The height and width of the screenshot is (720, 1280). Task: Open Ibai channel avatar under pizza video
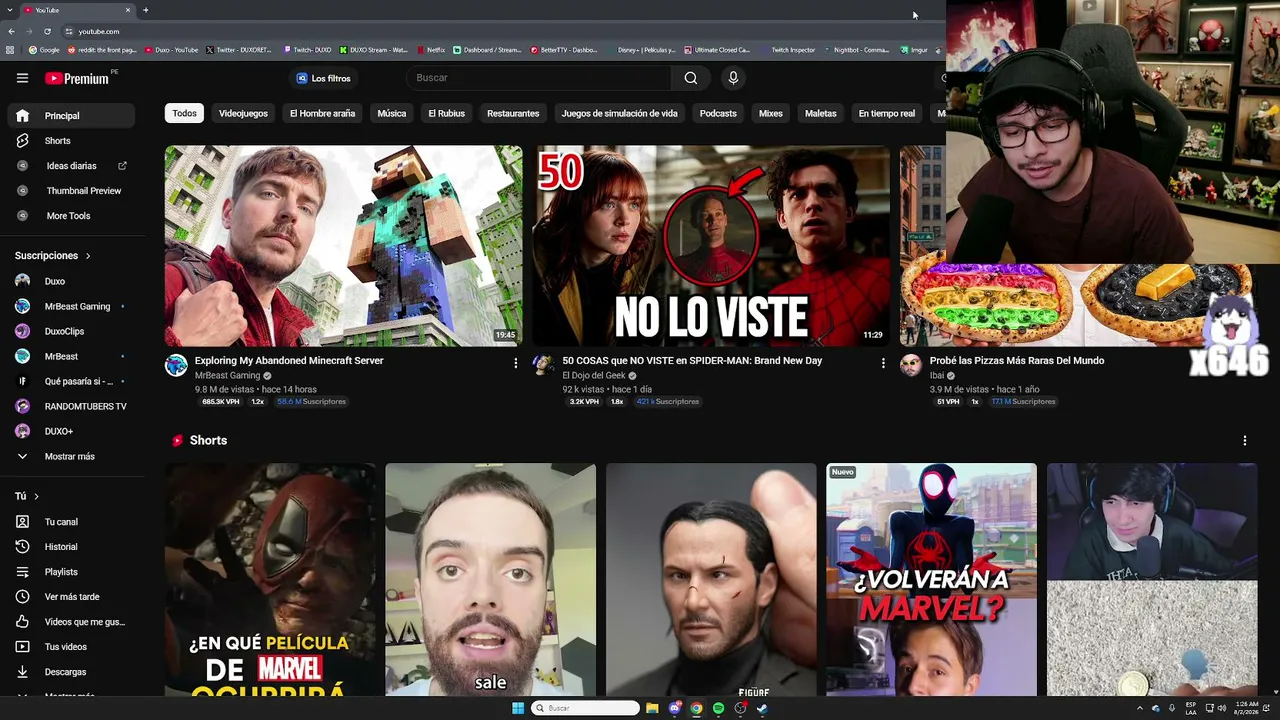click(911, 365)
